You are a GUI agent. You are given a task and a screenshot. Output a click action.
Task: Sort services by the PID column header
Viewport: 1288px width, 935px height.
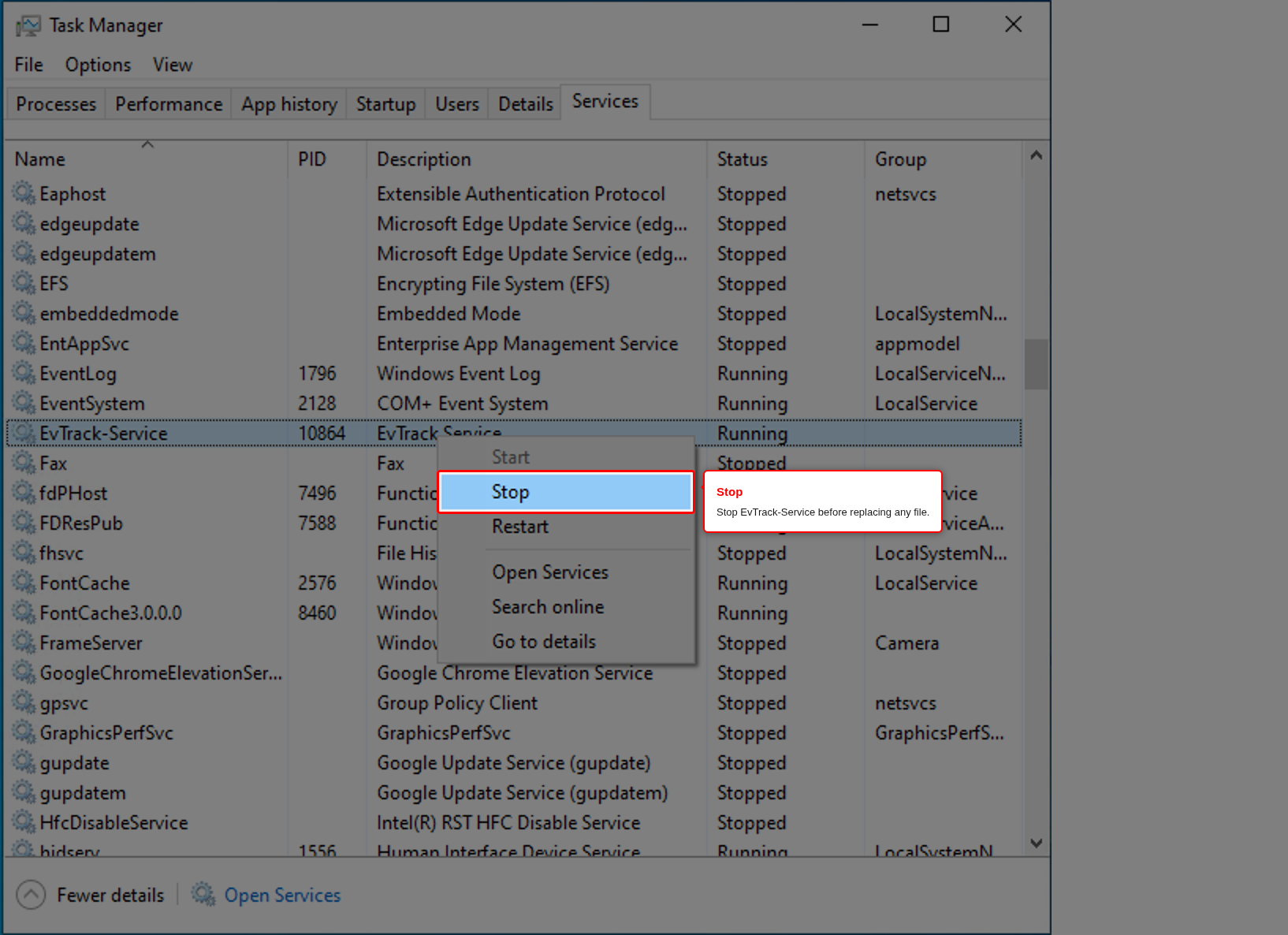tap(327, 159)
